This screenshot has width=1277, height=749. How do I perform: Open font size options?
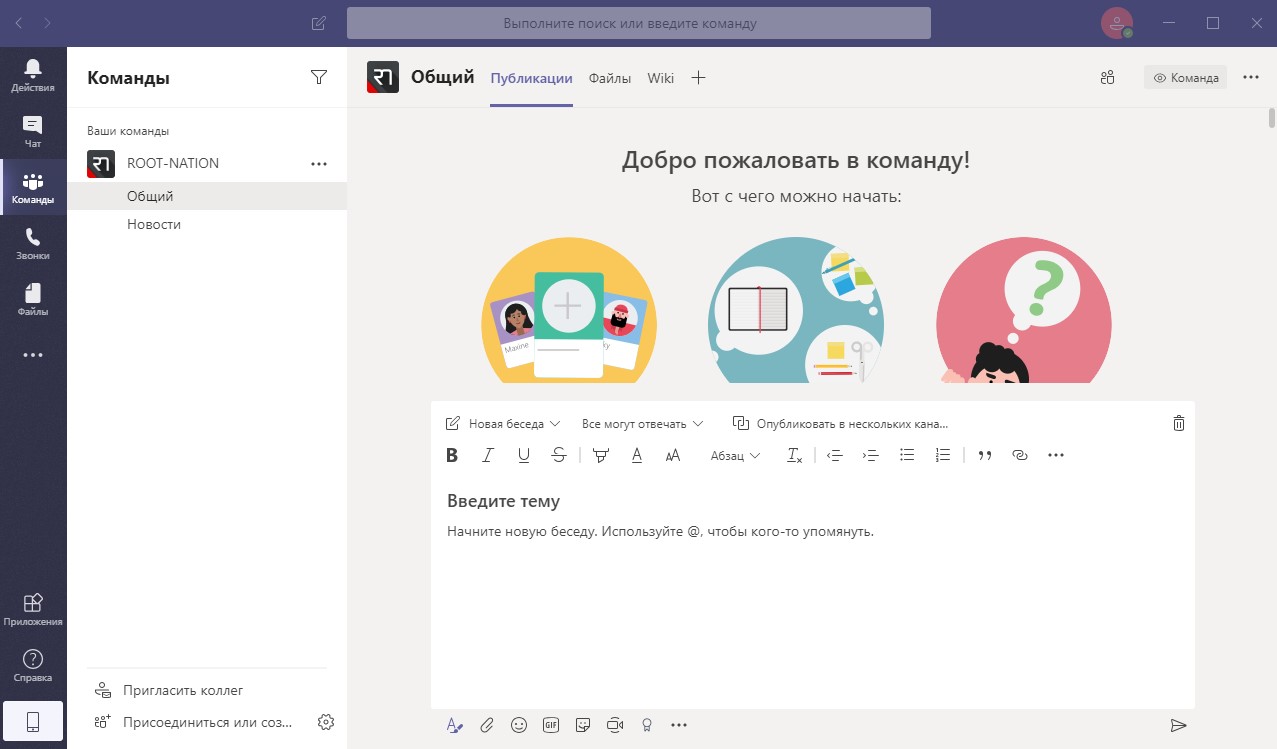[x=673, y=455]
